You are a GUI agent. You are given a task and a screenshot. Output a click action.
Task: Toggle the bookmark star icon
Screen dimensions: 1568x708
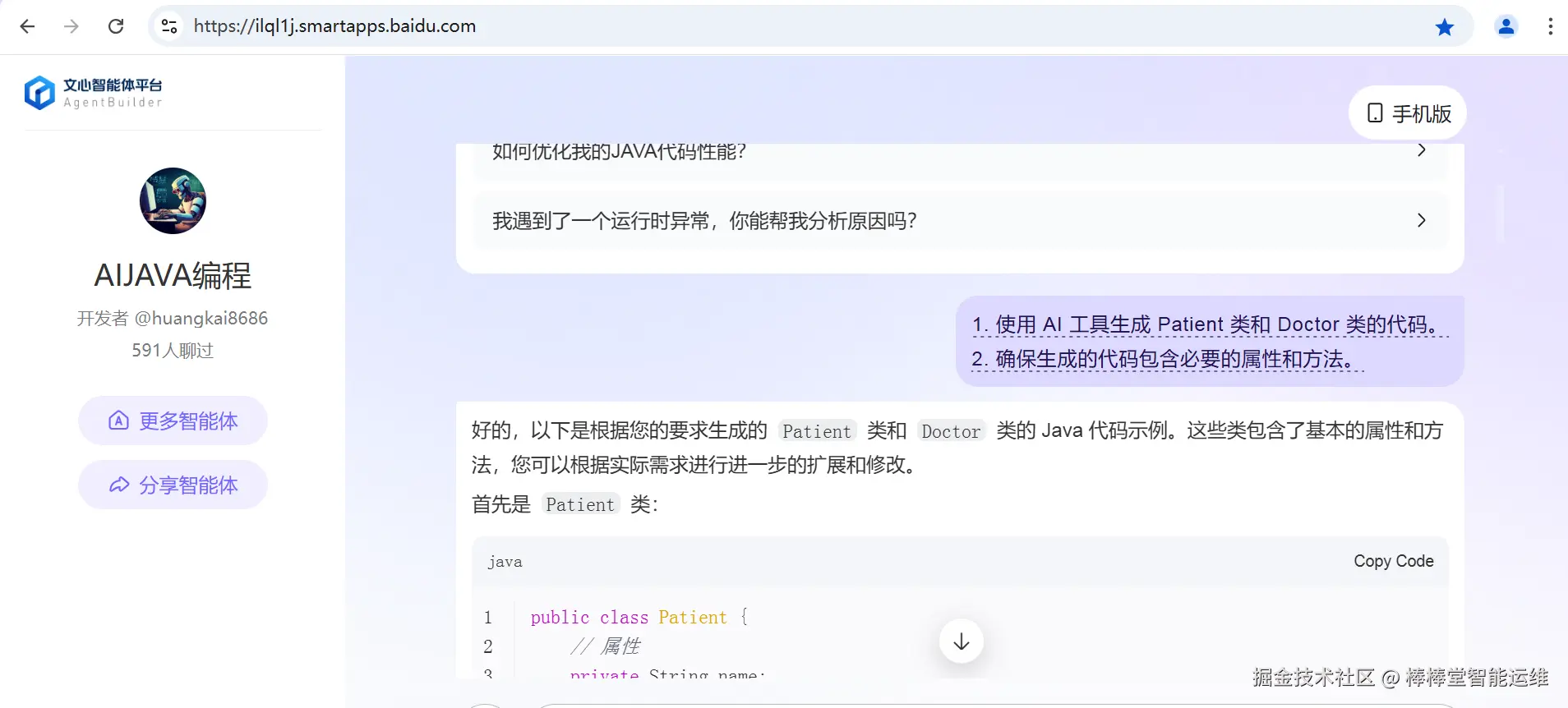click(x=1445, y=27)
